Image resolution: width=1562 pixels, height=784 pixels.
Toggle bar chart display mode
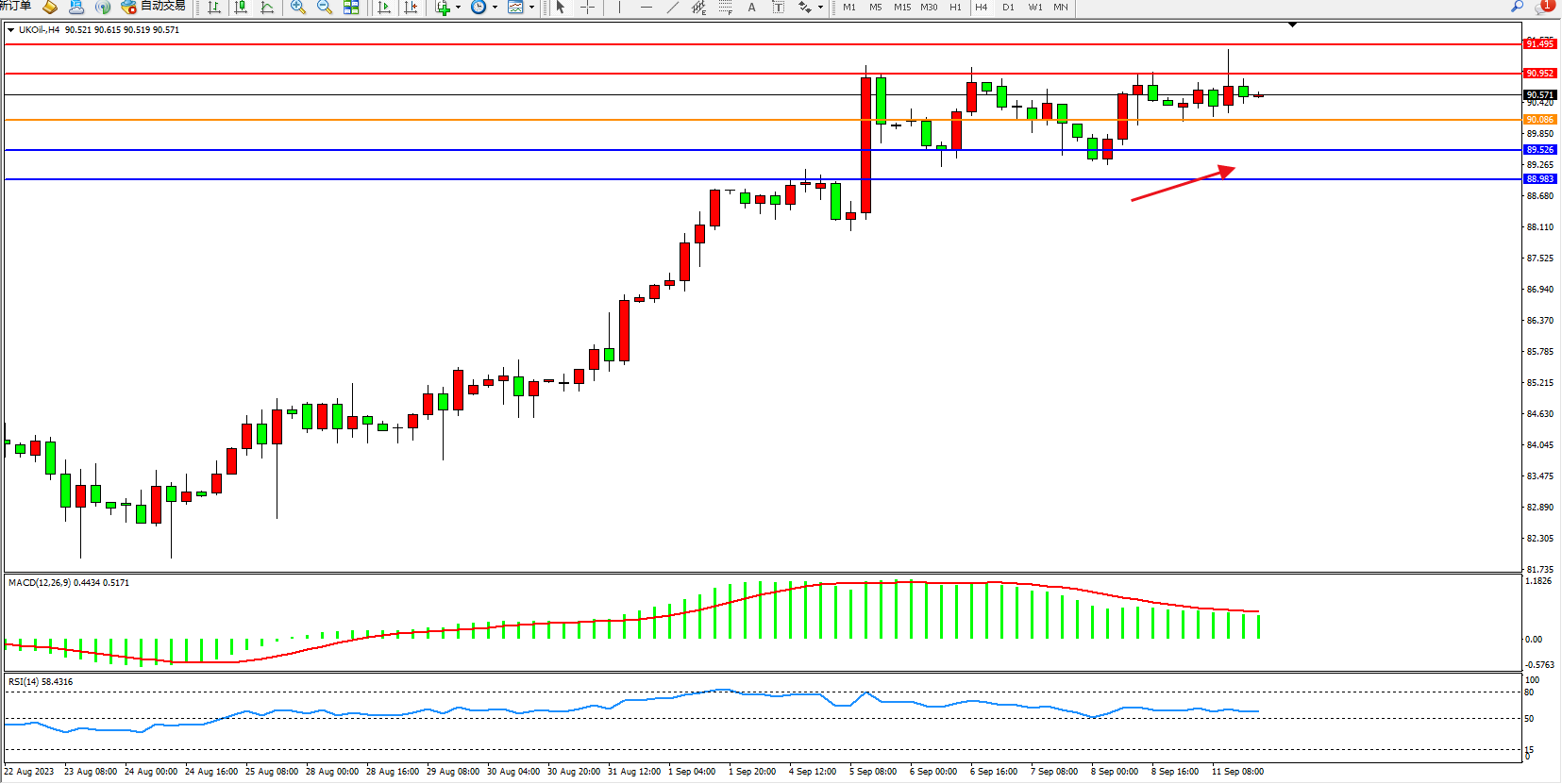tap(214, 8)
